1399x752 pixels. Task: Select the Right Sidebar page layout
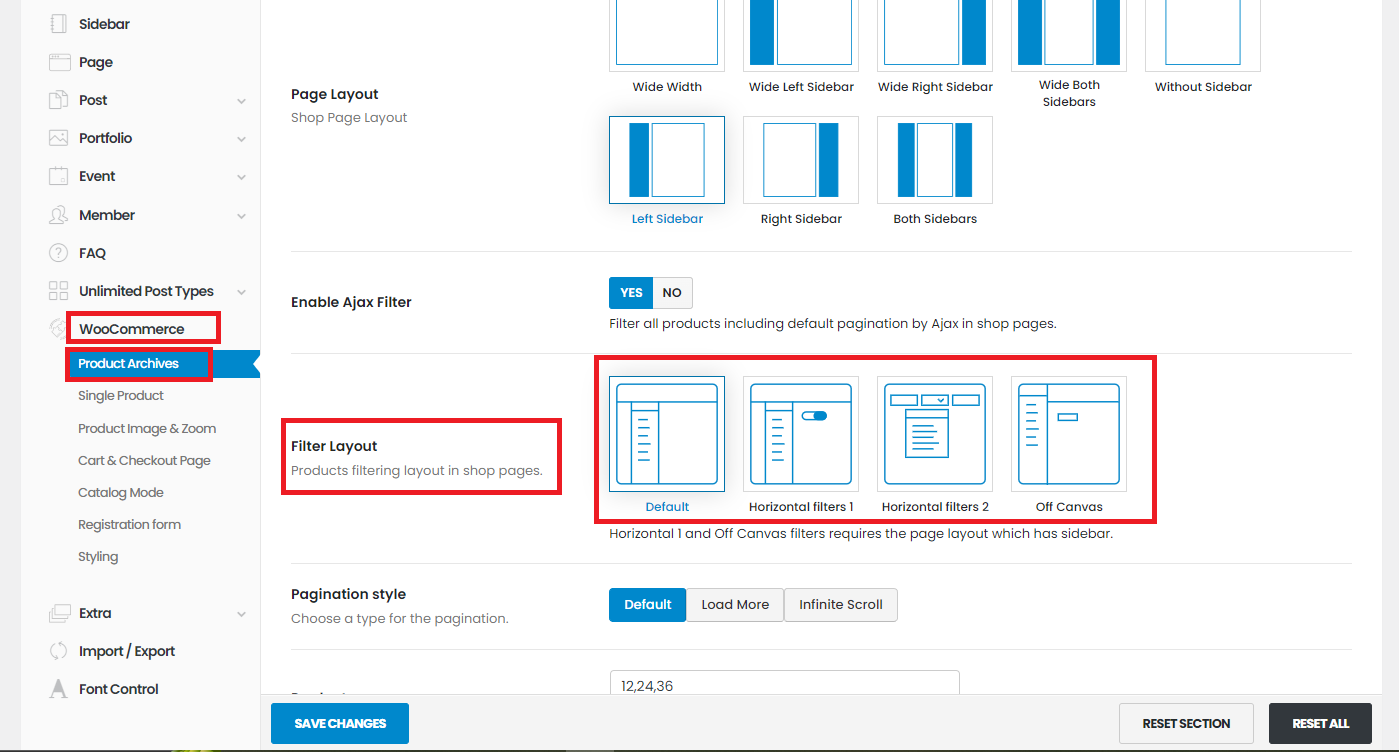tap(801, 160)
